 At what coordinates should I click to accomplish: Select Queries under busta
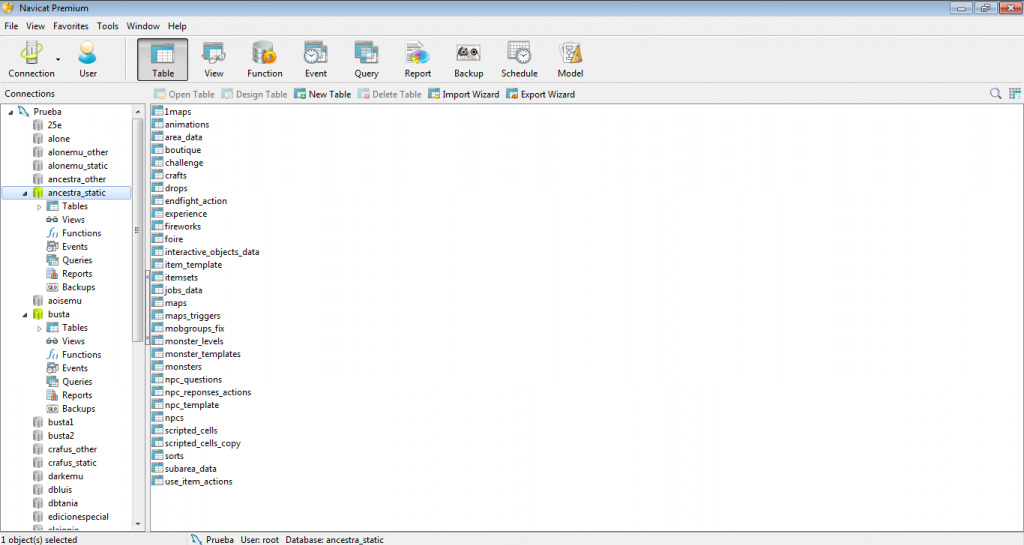coord(69,382)
